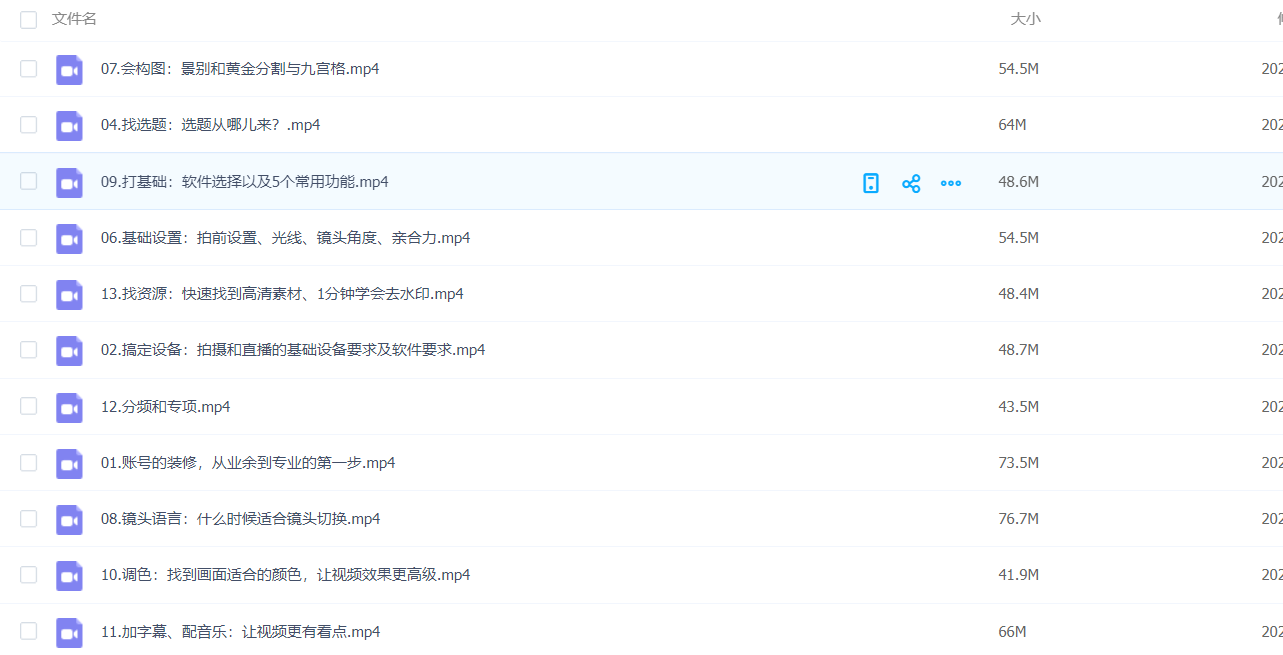This screenshot has height=655, width=1283.
Task: Open 01.账号的装修 file name link
Action: (x=248, y=463)
